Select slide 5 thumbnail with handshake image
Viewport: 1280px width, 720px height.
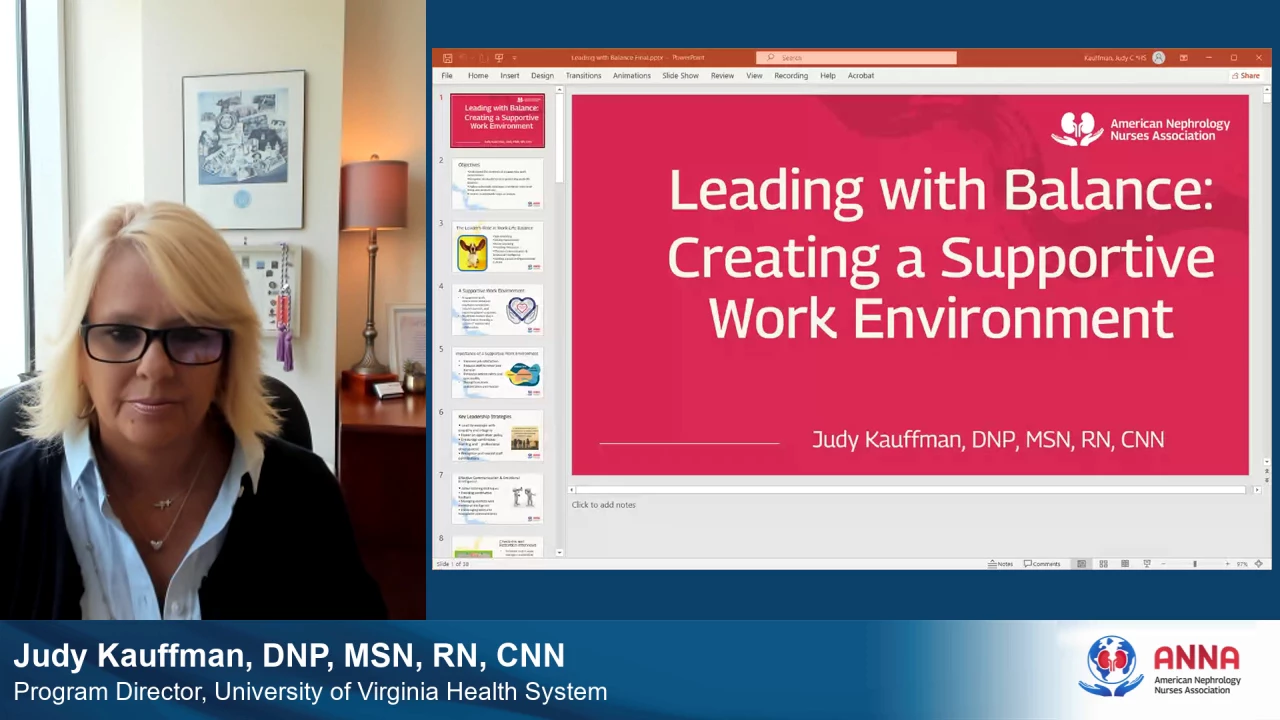tap(497, 373)
